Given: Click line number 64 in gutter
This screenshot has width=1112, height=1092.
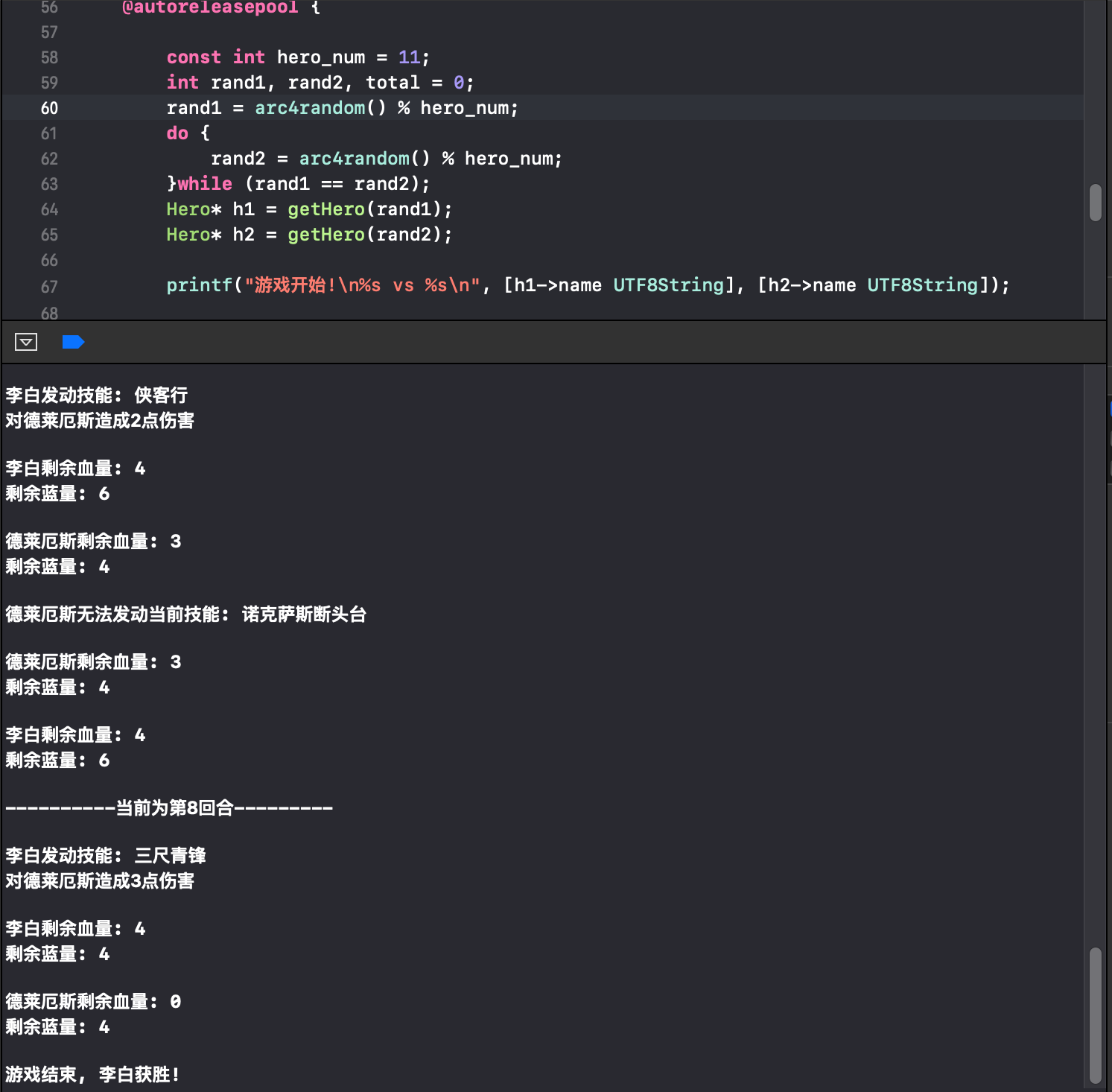Looking at the screenshot, I should tap(49, 209).
